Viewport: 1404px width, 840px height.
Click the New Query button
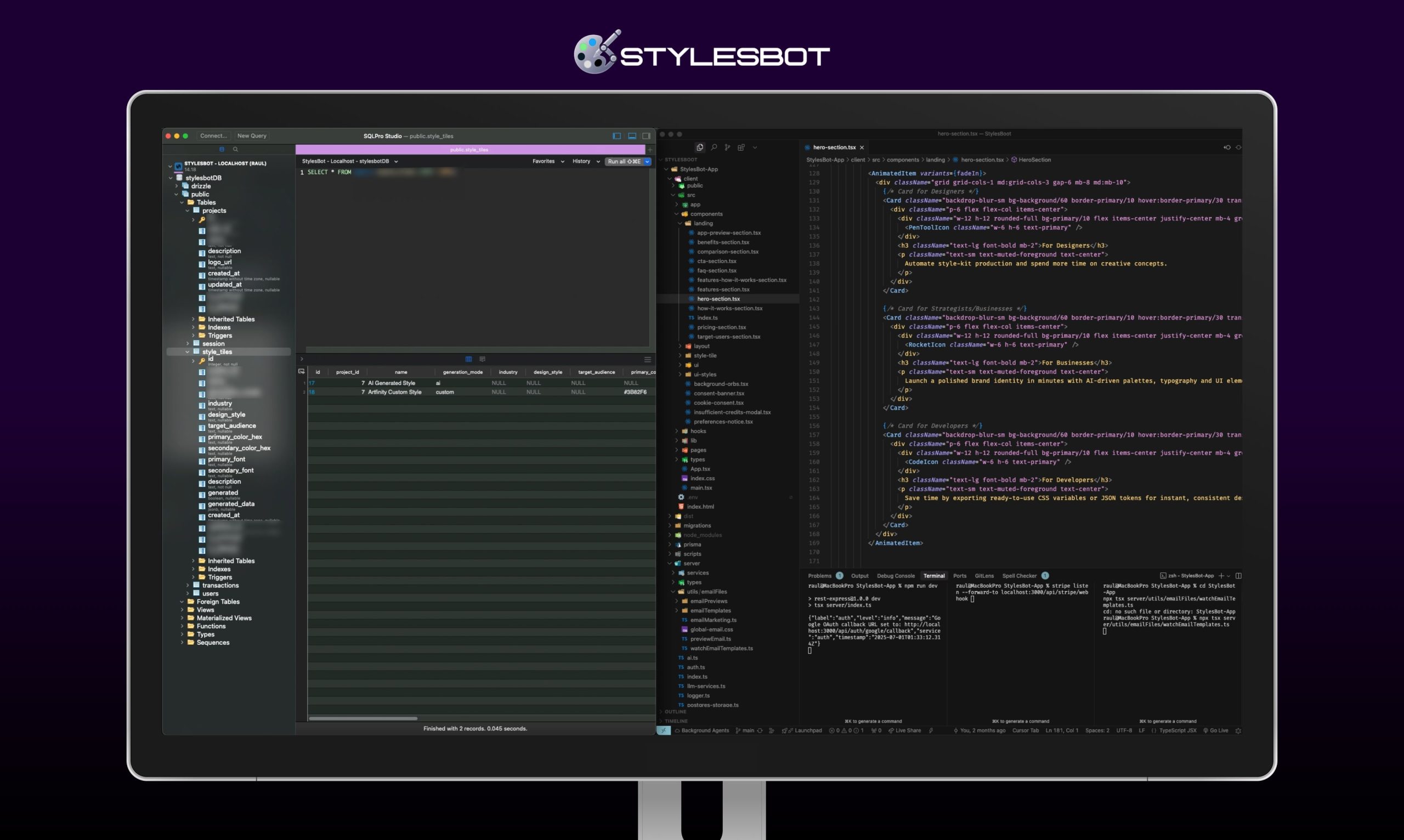point(251,136)
